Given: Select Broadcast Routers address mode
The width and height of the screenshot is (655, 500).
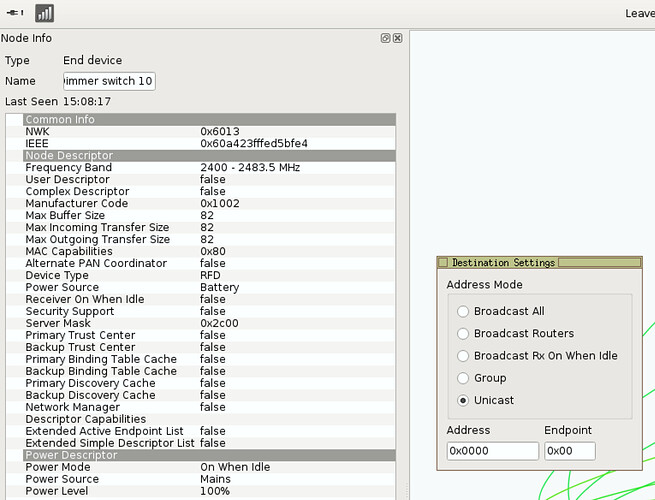Looking at the screenshot, I should pyautogui.click(x=515, y=333).
